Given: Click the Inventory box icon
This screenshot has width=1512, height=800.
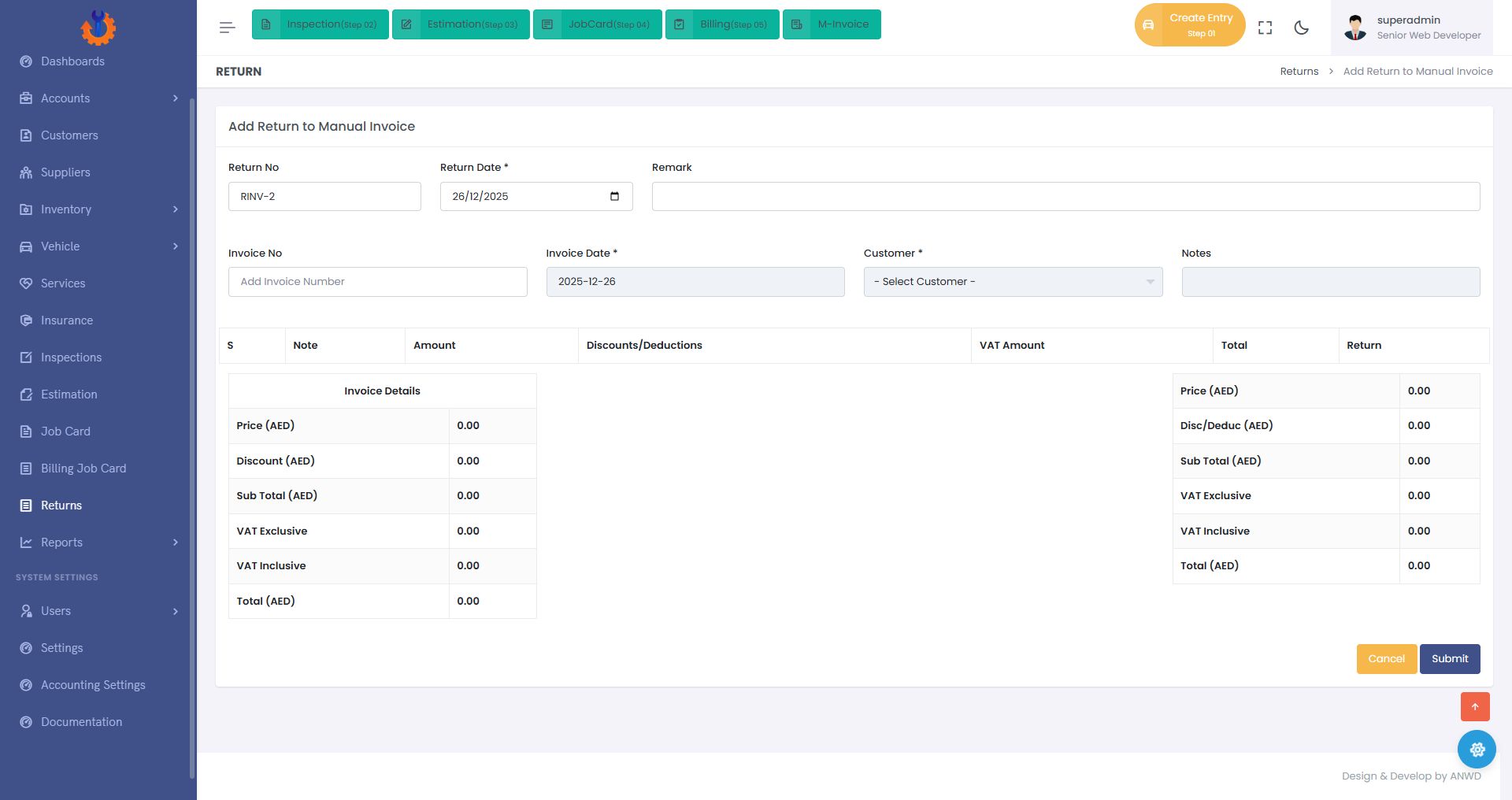Looking at the screenshot, I should [x=26, y=209].
